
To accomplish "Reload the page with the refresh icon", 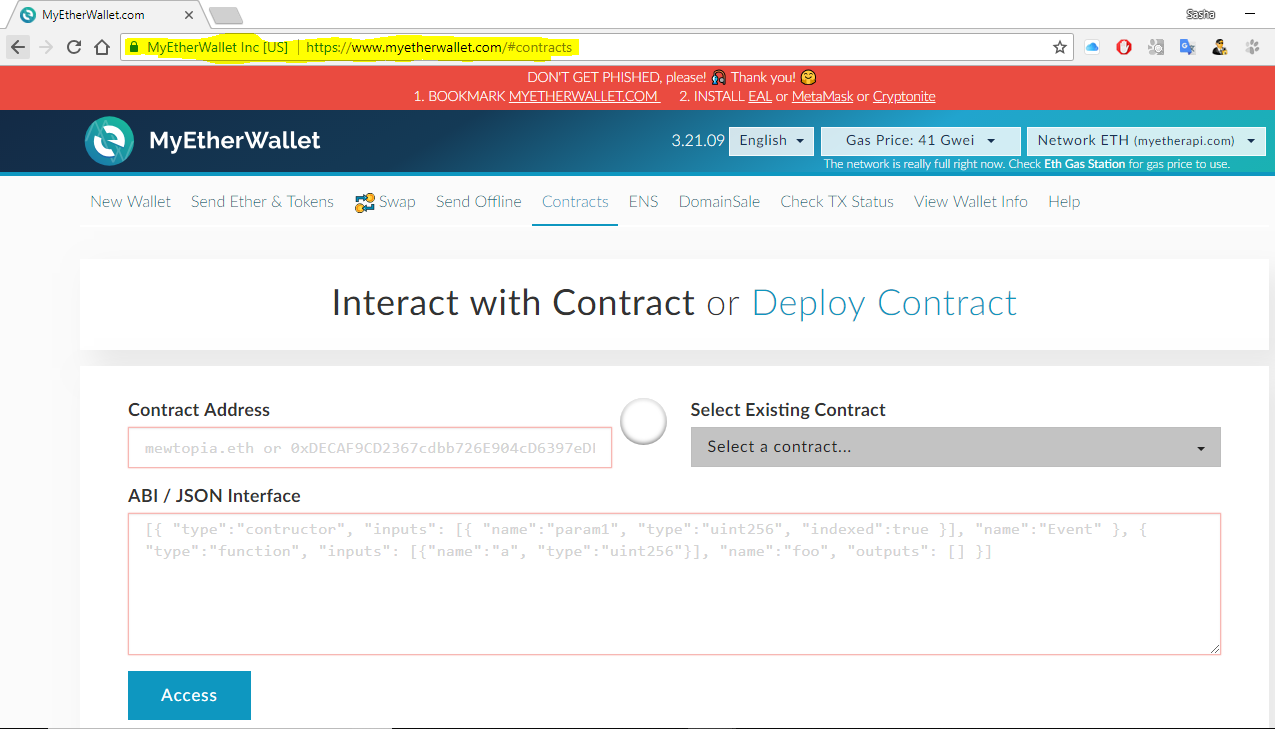I will (74, 47).
